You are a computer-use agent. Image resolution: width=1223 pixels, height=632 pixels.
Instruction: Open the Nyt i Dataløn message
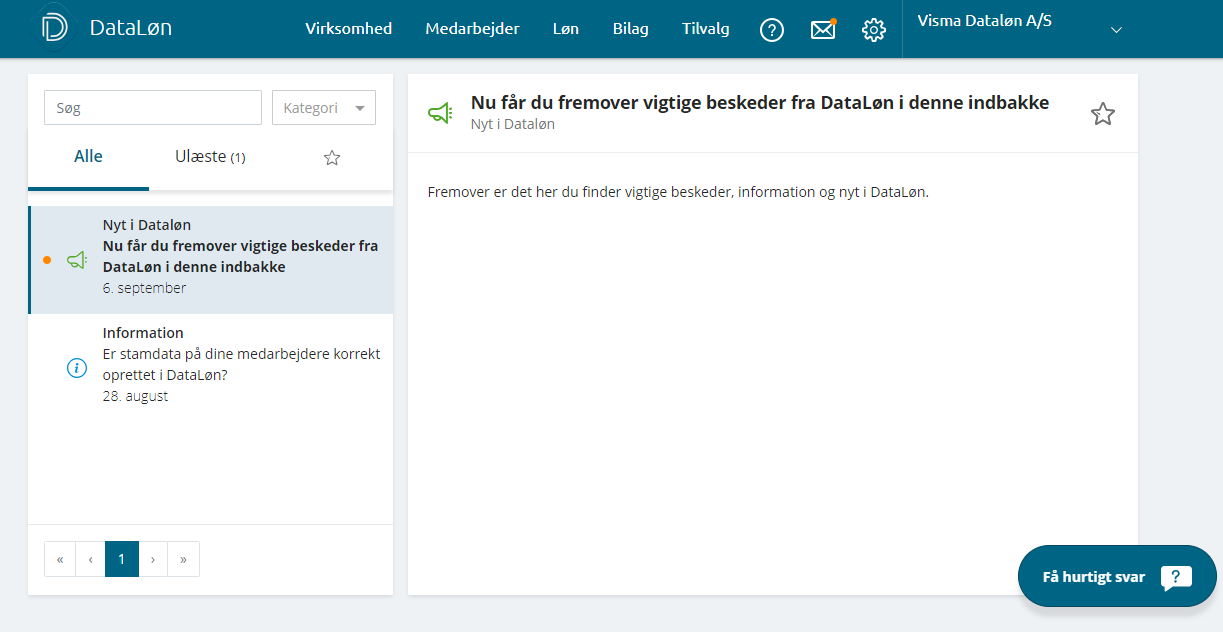(x=211, y=260)
